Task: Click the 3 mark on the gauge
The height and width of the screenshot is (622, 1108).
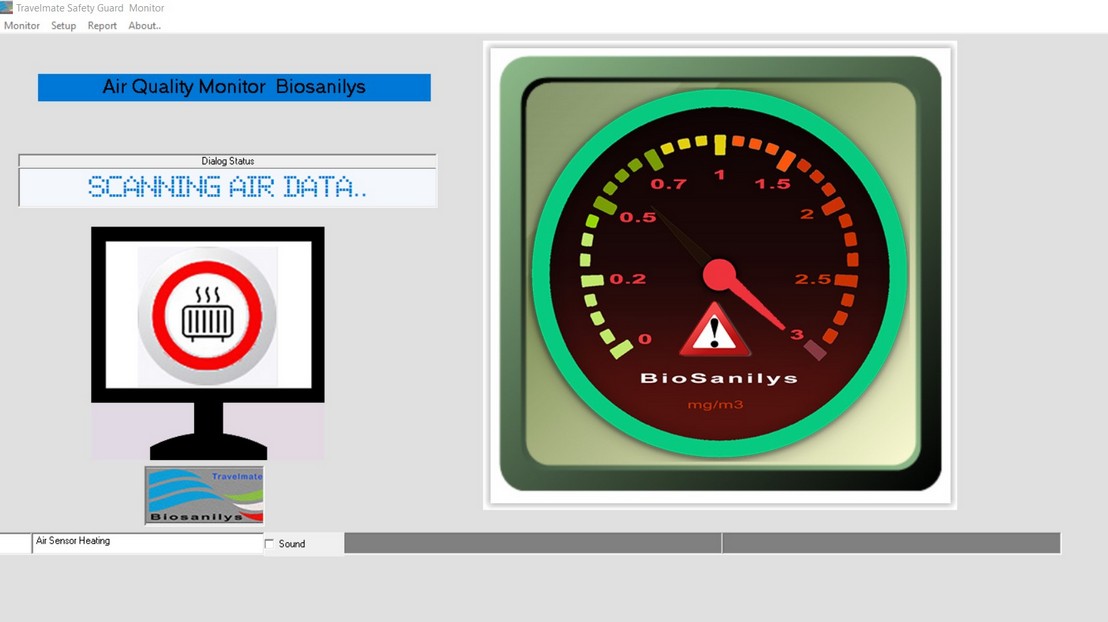Action: tap(797, 335)
